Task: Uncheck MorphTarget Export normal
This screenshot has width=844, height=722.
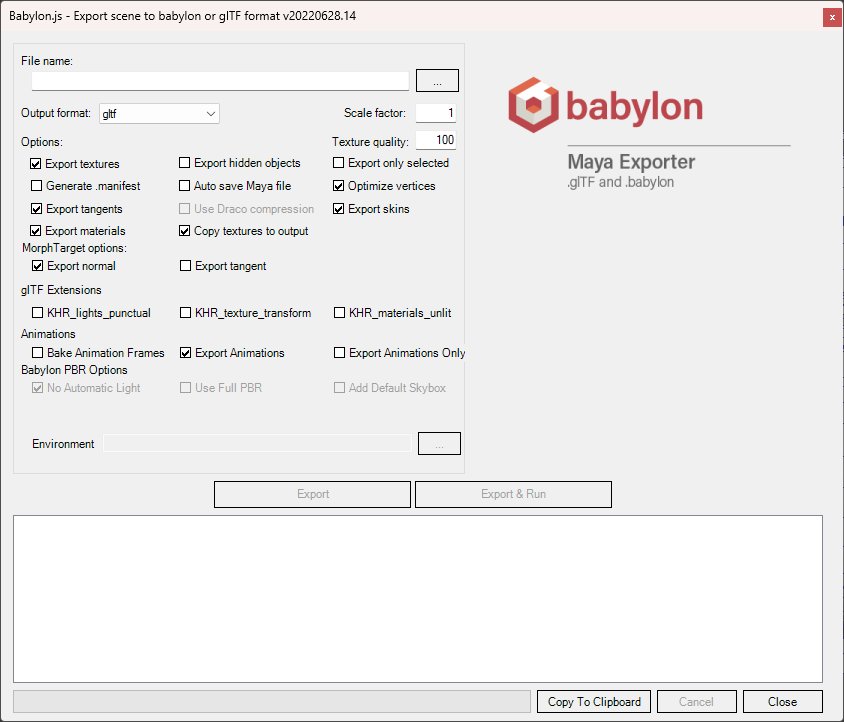Action: click(37, 266)
